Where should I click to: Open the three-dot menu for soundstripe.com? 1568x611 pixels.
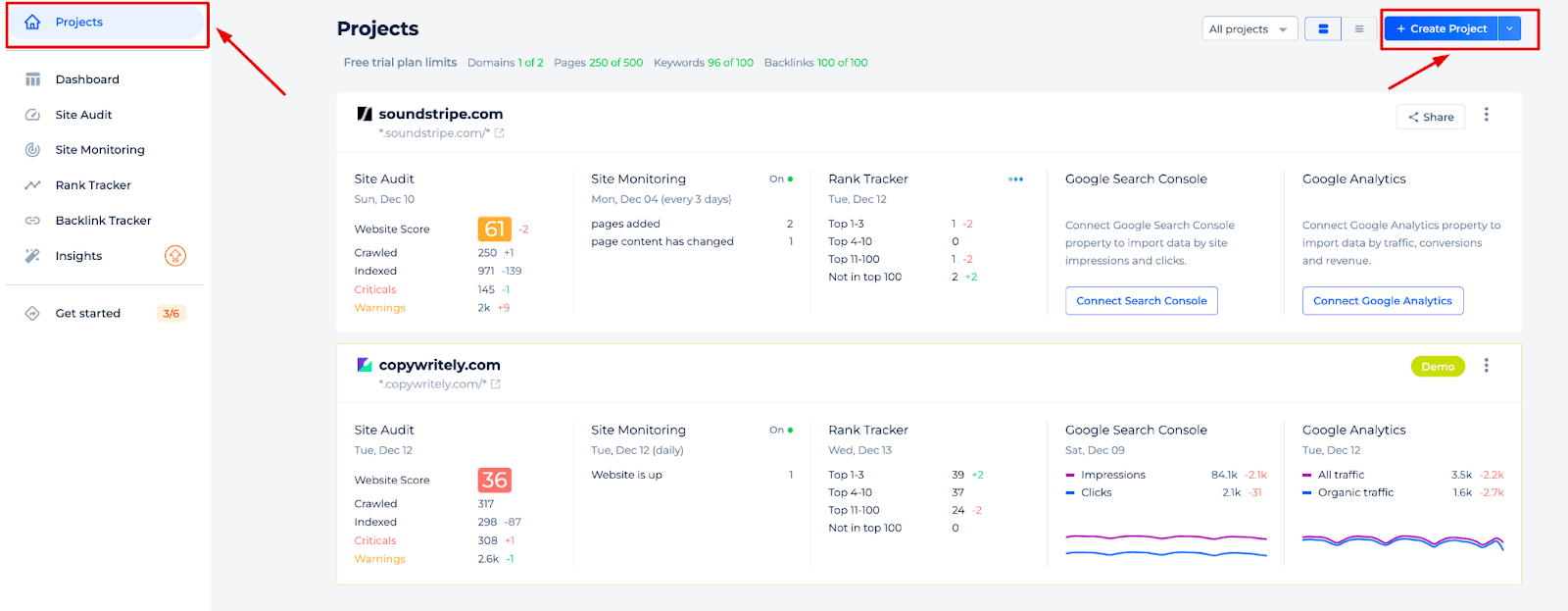coord(1486,115)
